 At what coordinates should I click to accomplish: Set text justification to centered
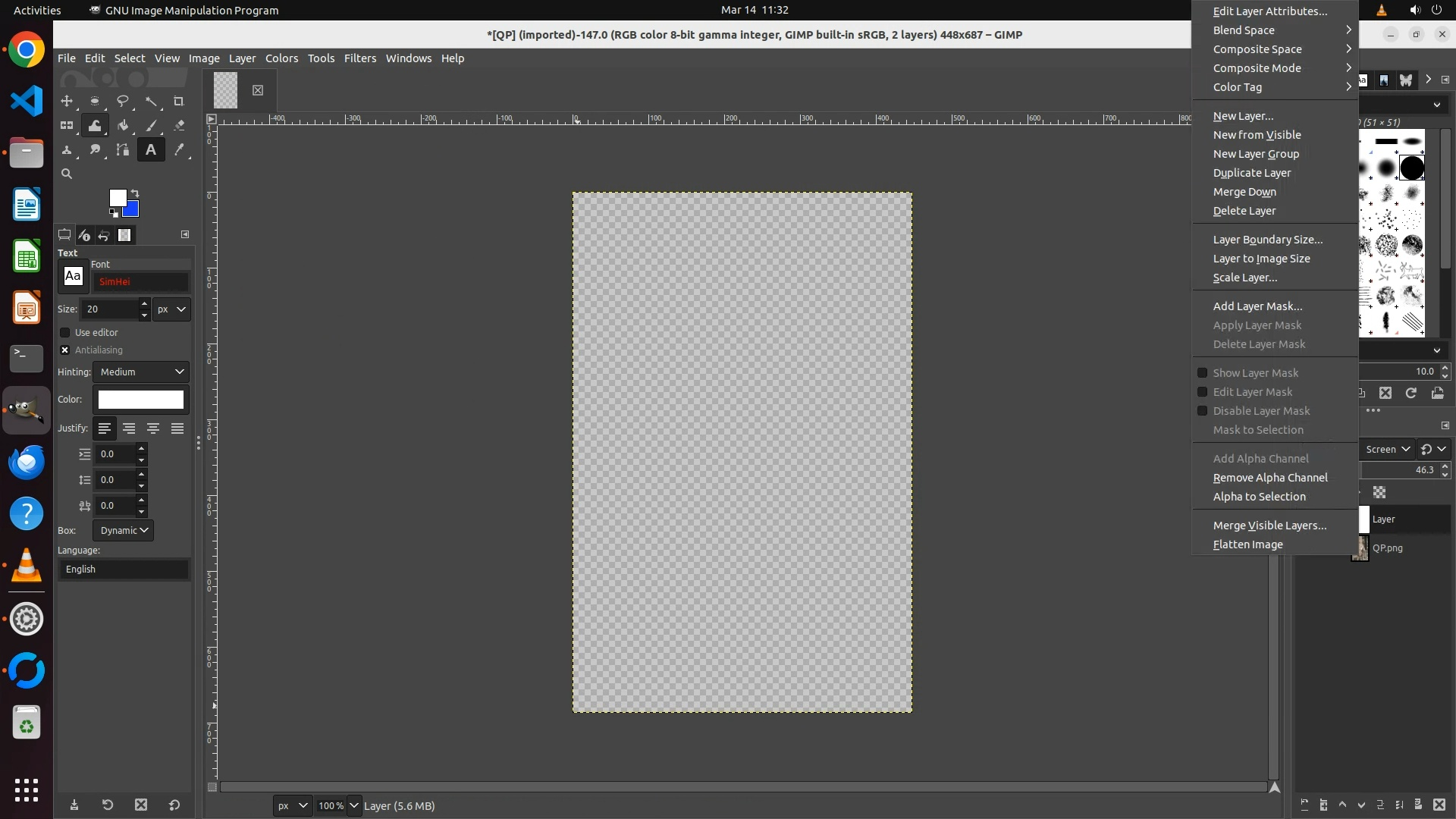coord(153,428)
